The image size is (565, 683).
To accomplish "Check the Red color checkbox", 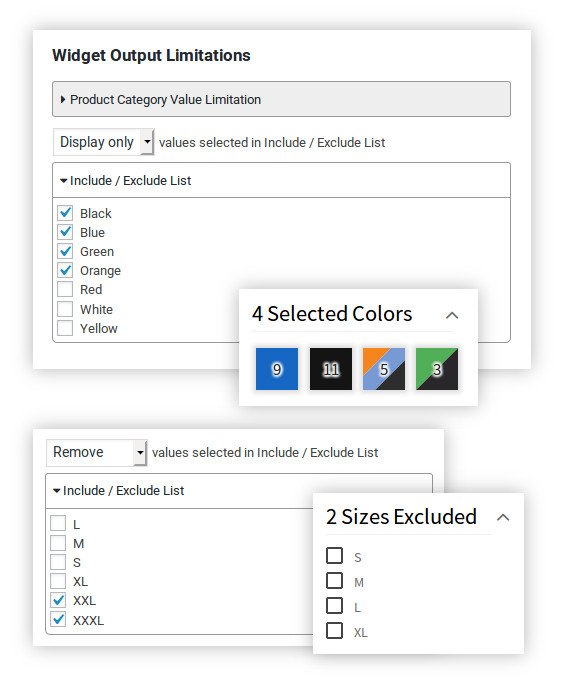I will point(65,289).
